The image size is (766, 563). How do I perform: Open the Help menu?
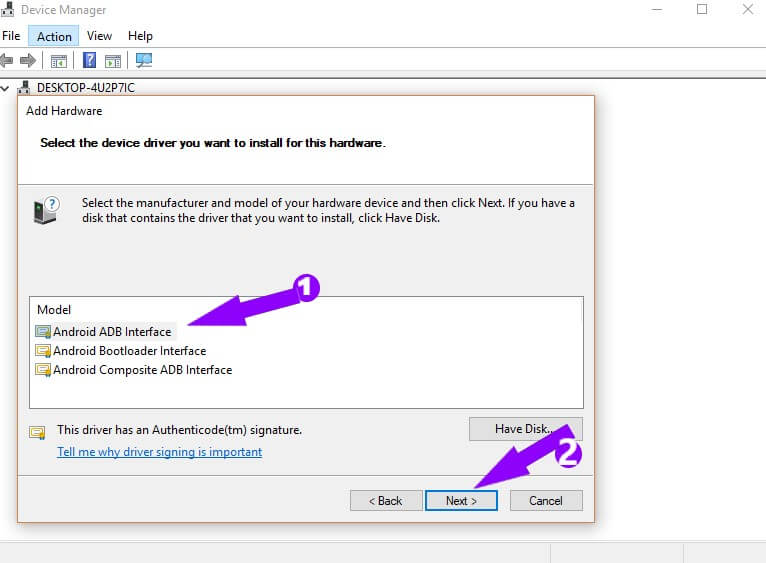coord(140,36)
